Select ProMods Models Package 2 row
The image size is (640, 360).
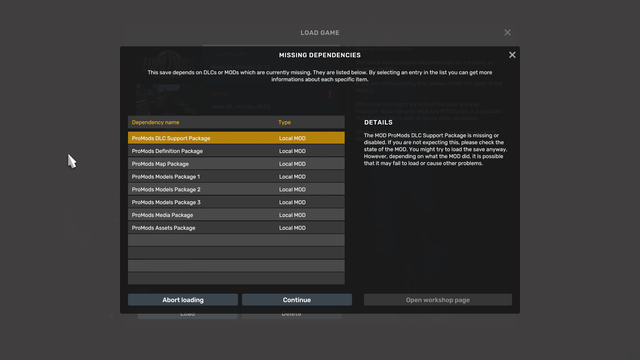click(x=236, y=189)
